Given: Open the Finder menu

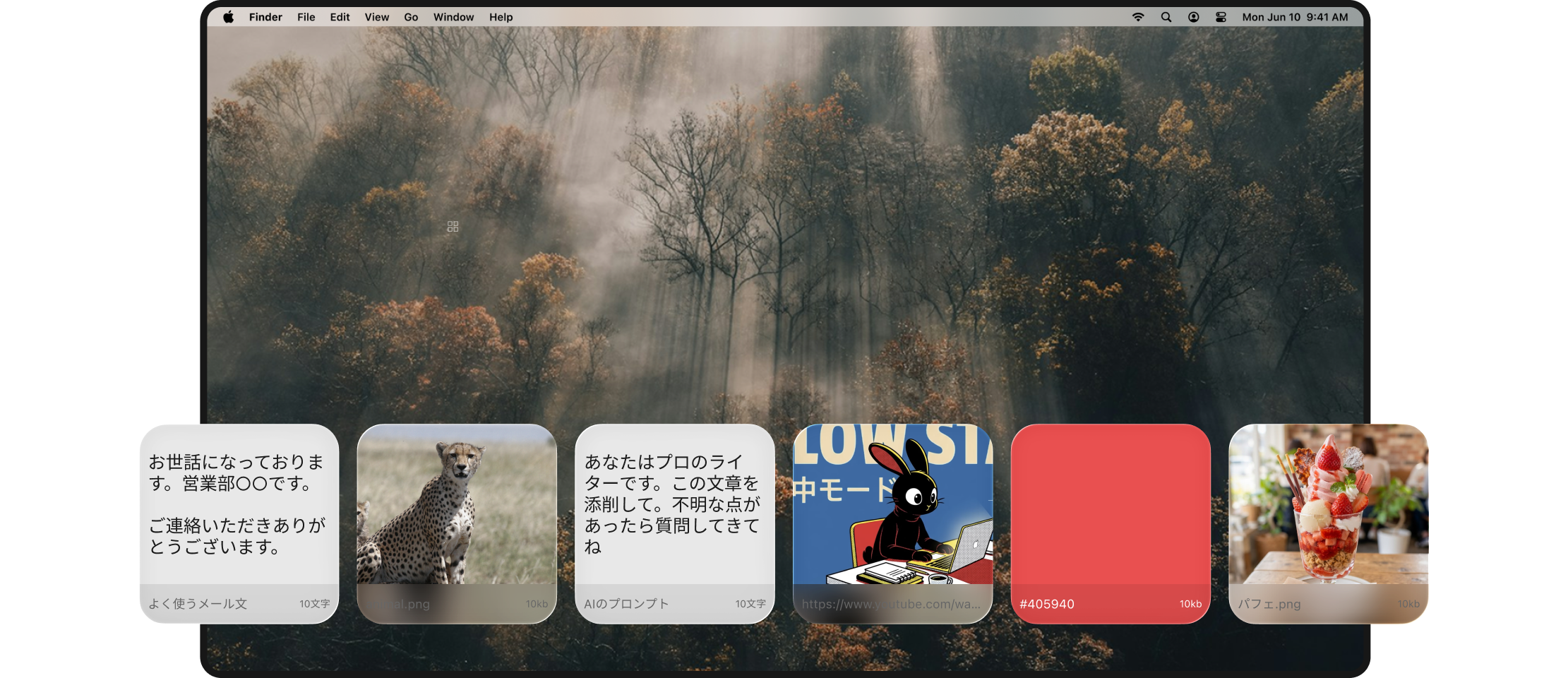Looking at the screenshot, I should (x=265, y=17).
